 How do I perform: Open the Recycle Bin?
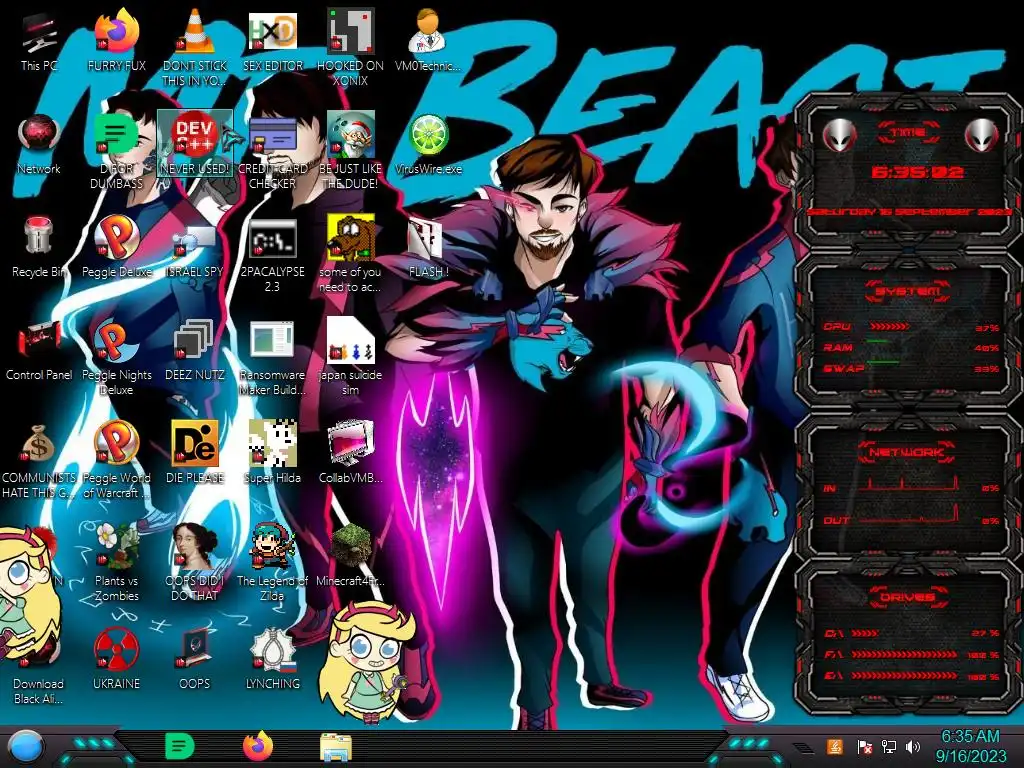pos(39,247)
